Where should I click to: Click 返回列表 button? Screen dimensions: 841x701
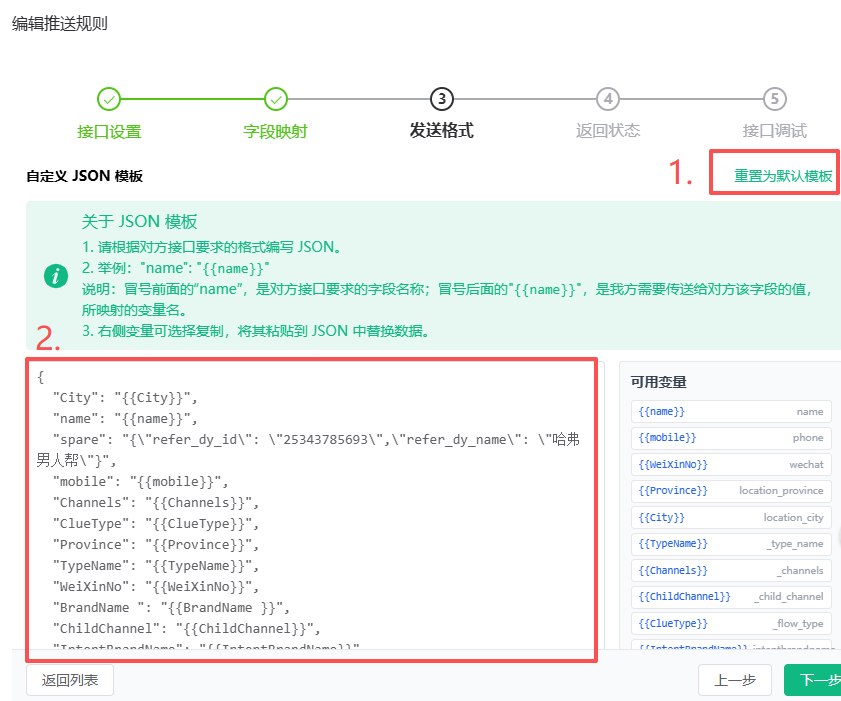coord(70,680)
